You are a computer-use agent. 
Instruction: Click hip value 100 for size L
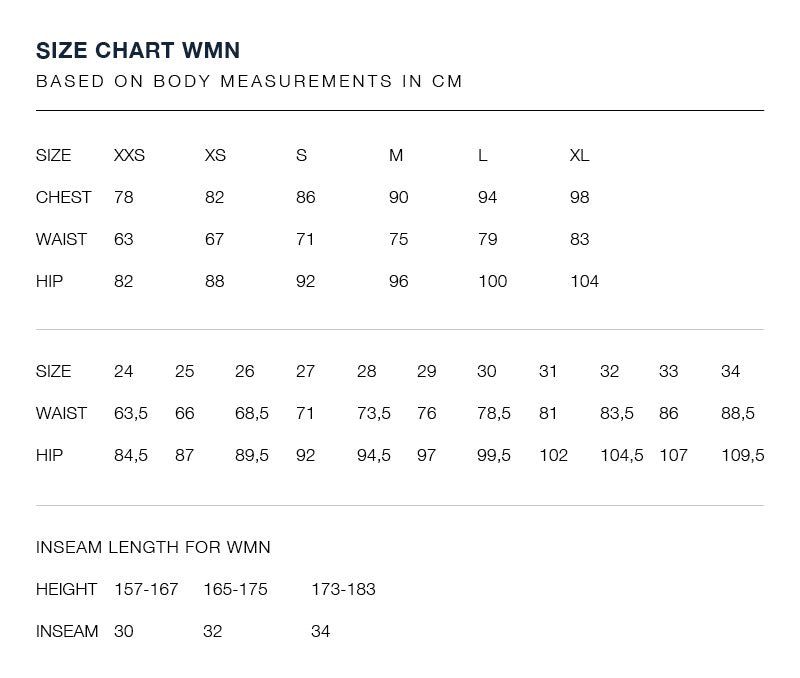(x=492, y=281)
